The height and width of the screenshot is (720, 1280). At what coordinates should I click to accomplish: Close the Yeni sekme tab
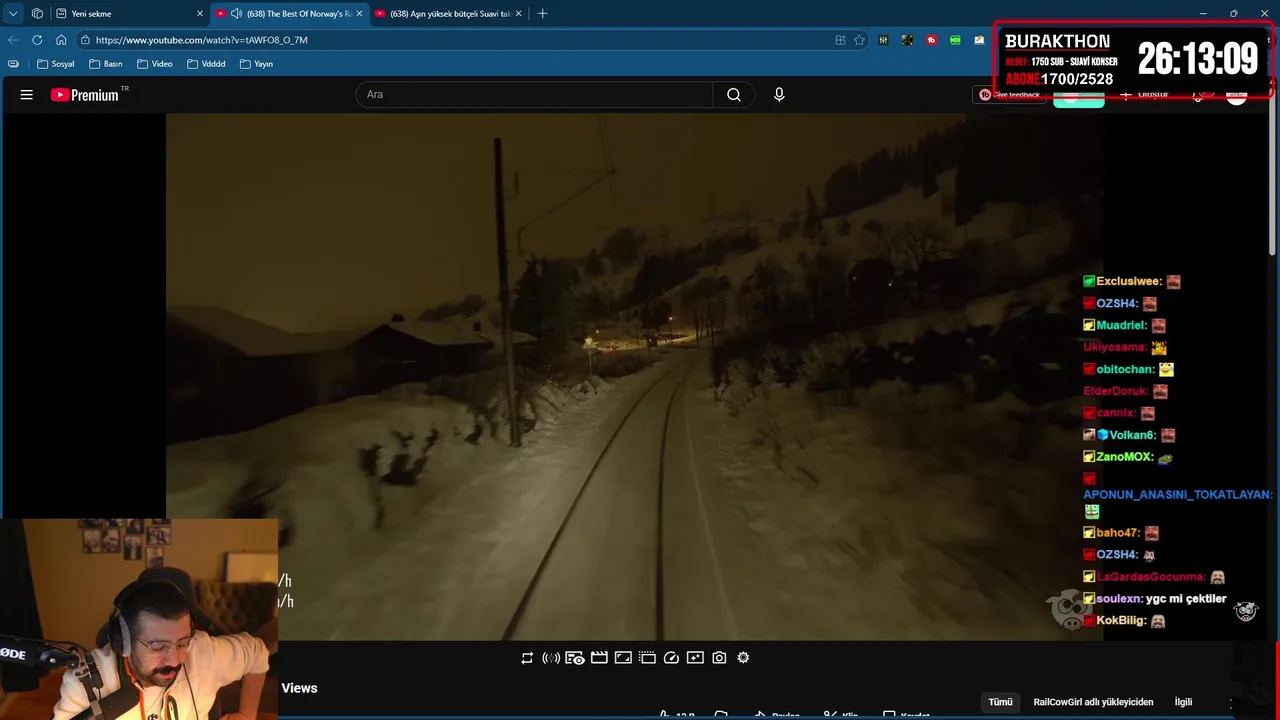tap(199, 14)
